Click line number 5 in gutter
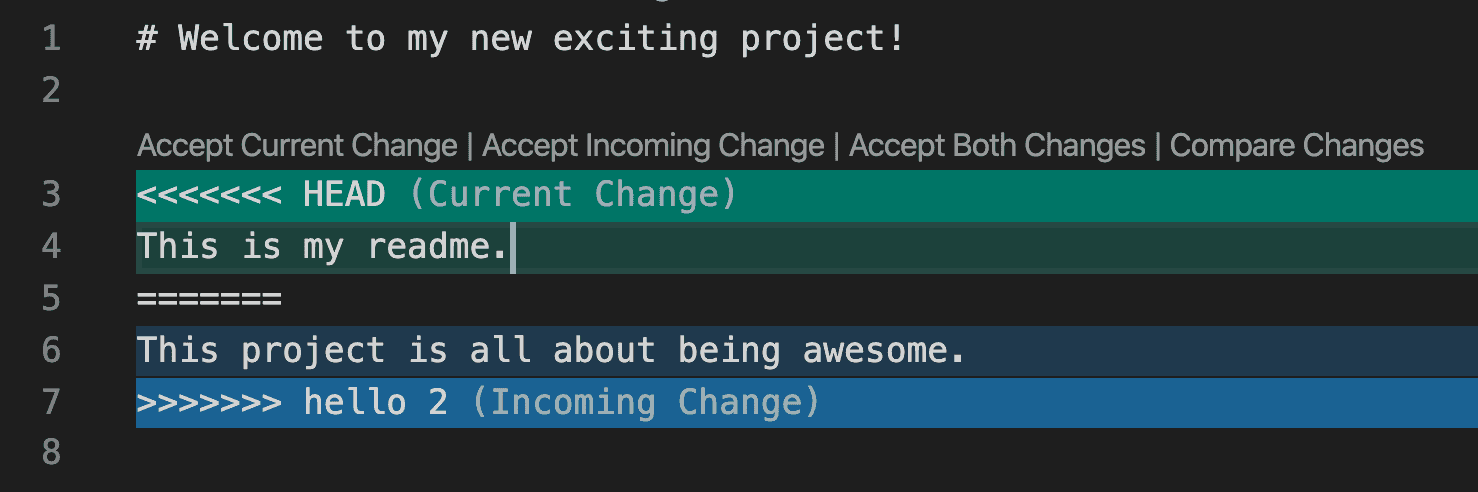This screenshot has height=492, width=1478. [x=51, y=298]
